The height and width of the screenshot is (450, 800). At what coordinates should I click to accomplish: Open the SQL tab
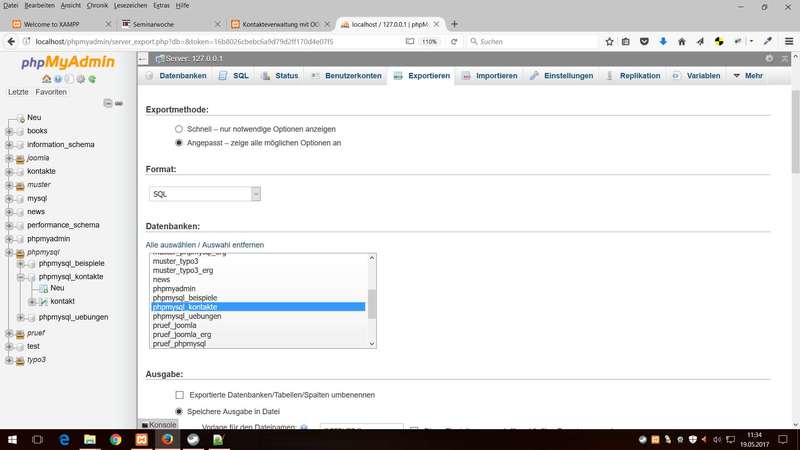234,76
